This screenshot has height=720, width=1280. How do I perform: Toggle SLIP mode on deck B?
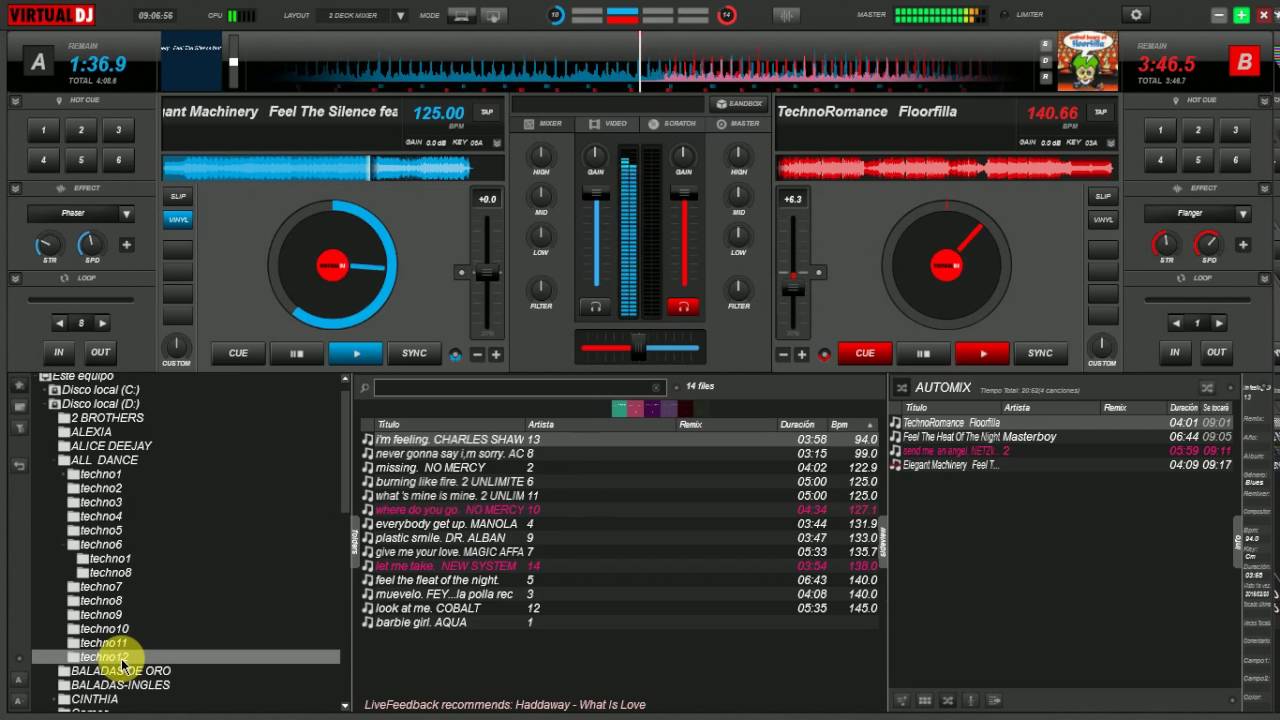point(1103,197)
